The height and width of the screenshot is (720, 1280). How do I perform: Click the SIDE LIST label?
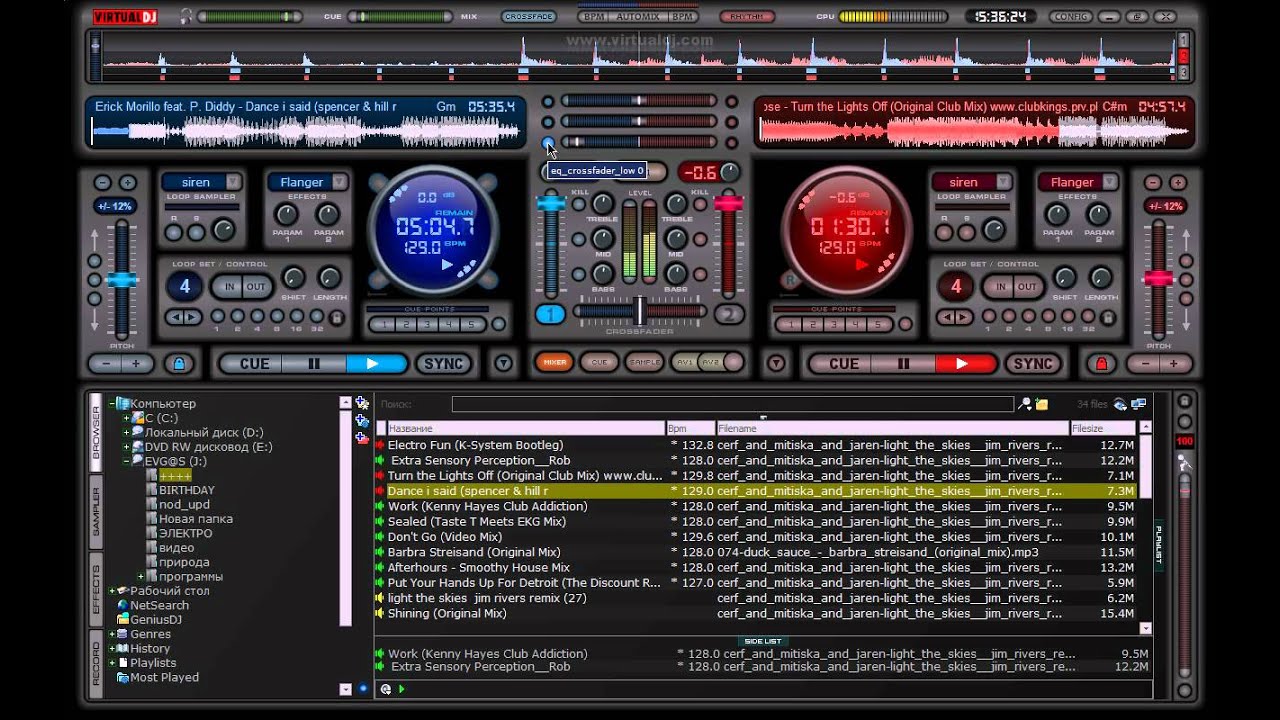point(763,641)
